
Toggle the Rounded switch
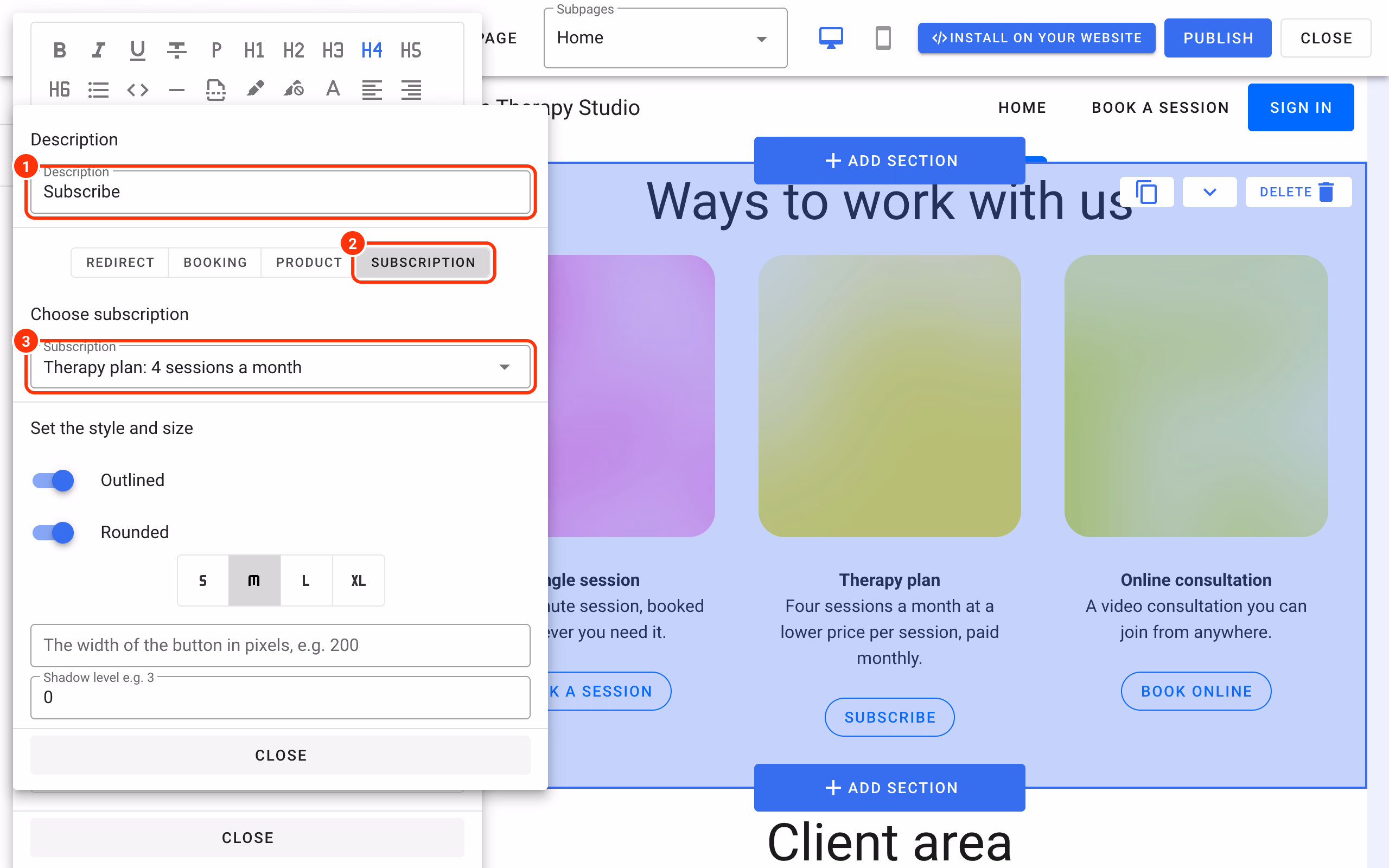[53, 532]
